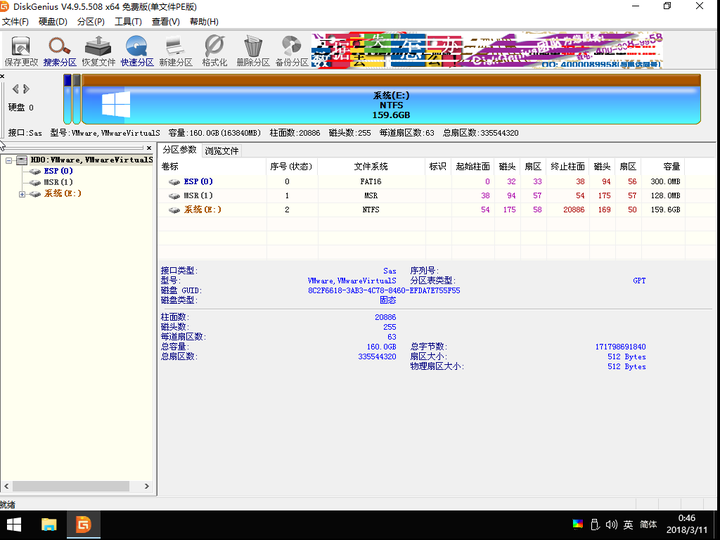Click the NTFS cell in 系统(E:) row
This screenshot has height=540, width=720.
[x=371, y=210]
